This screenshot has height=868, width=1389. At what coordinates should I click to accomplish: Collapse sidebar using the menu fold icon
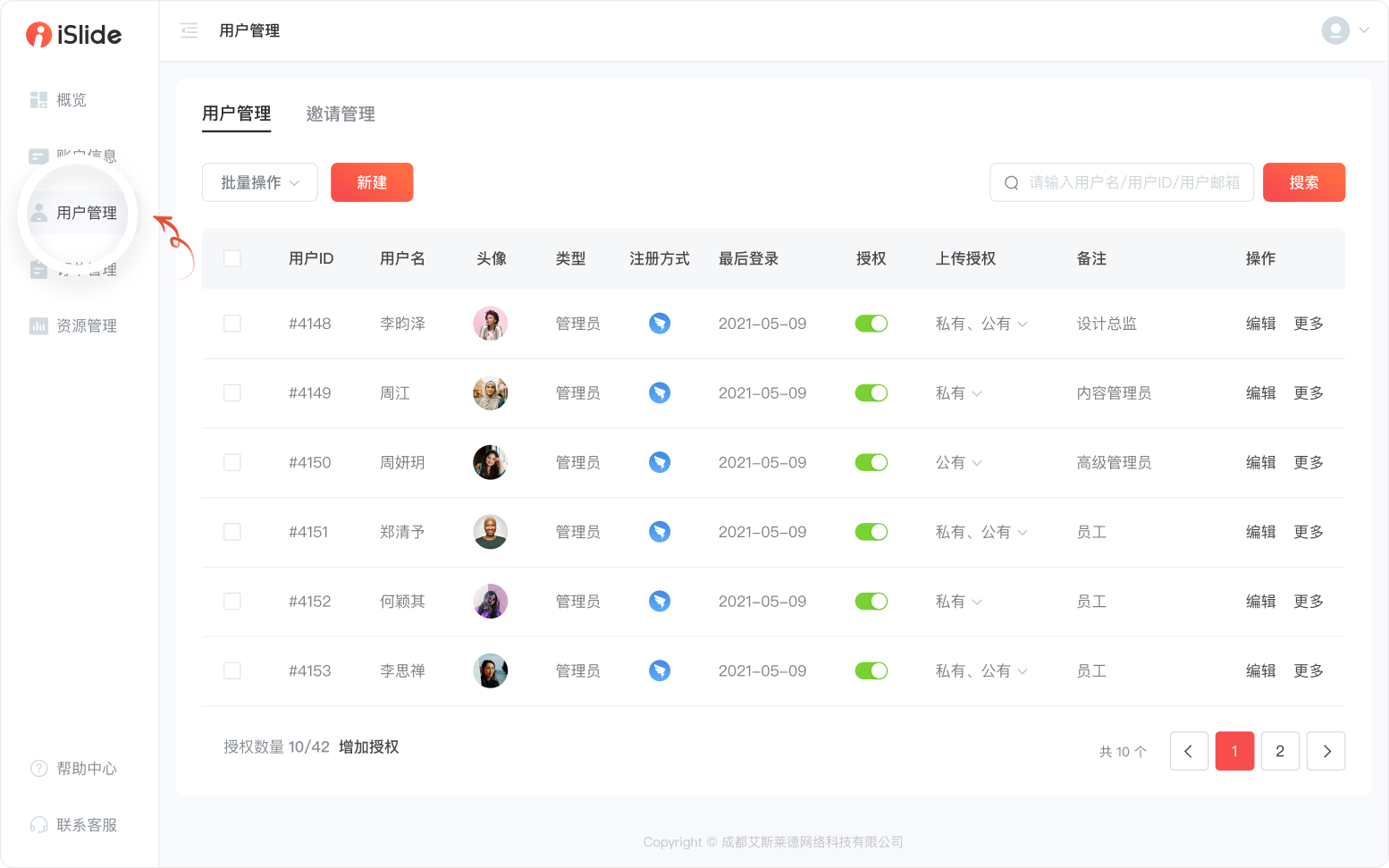coord(189,31)
